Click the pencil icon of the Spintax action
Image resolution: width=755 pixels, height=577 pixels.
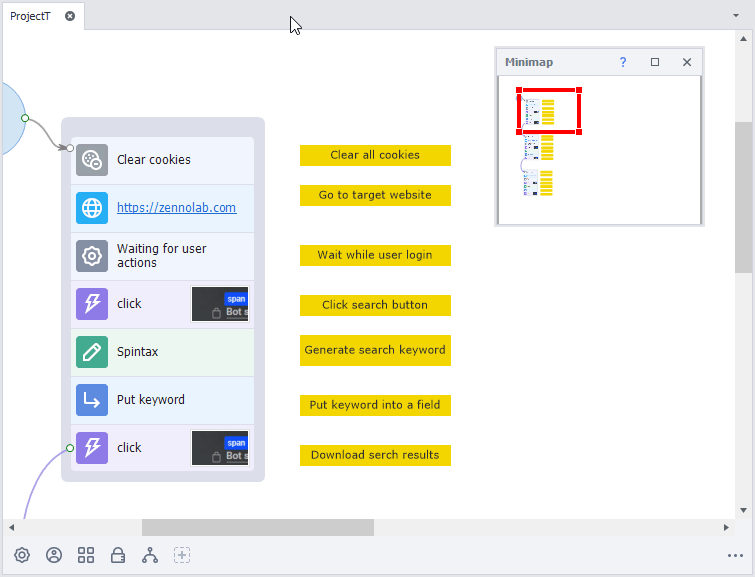coord(92,352)
